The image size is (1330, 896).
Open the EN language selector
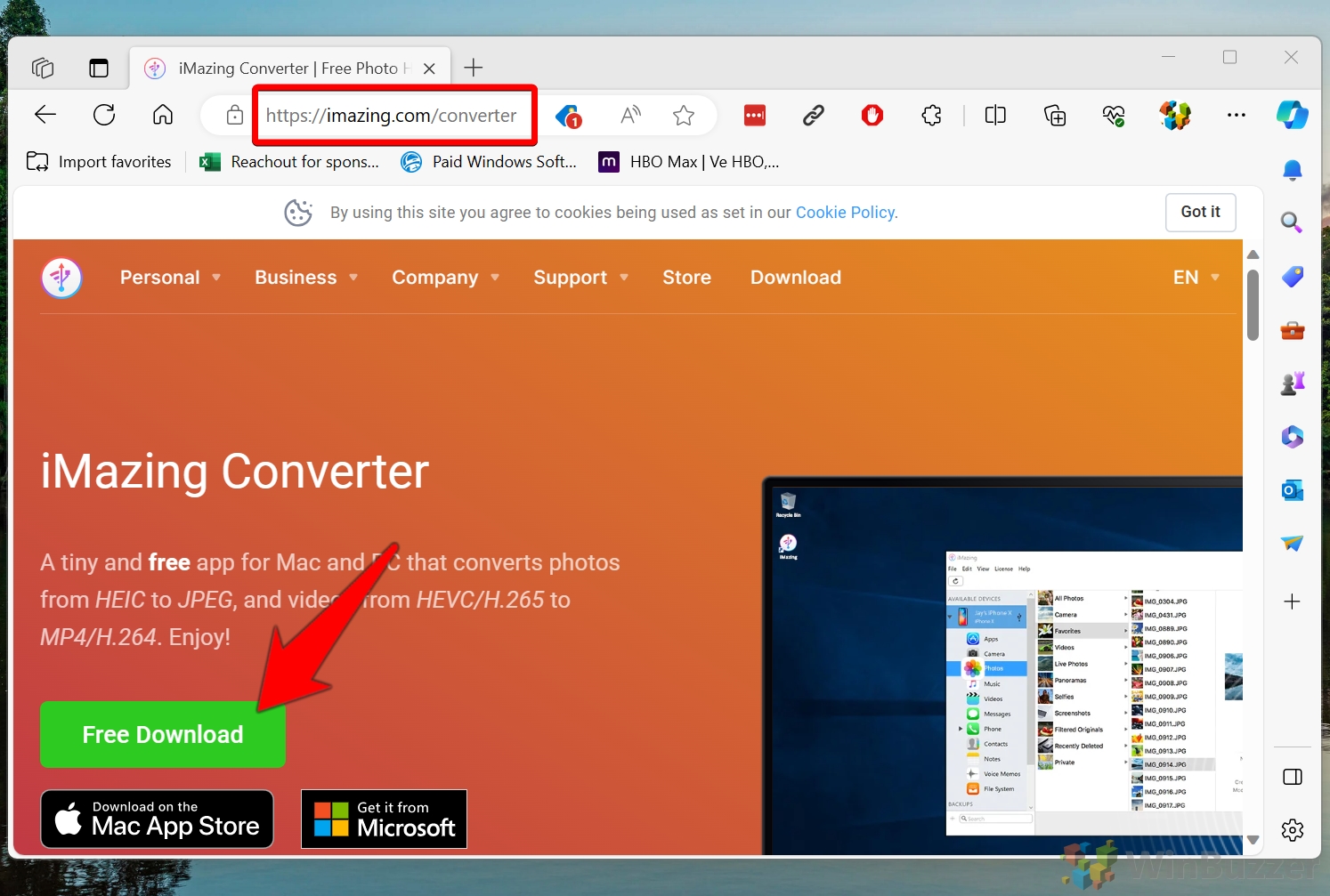tap(1196, 278)
